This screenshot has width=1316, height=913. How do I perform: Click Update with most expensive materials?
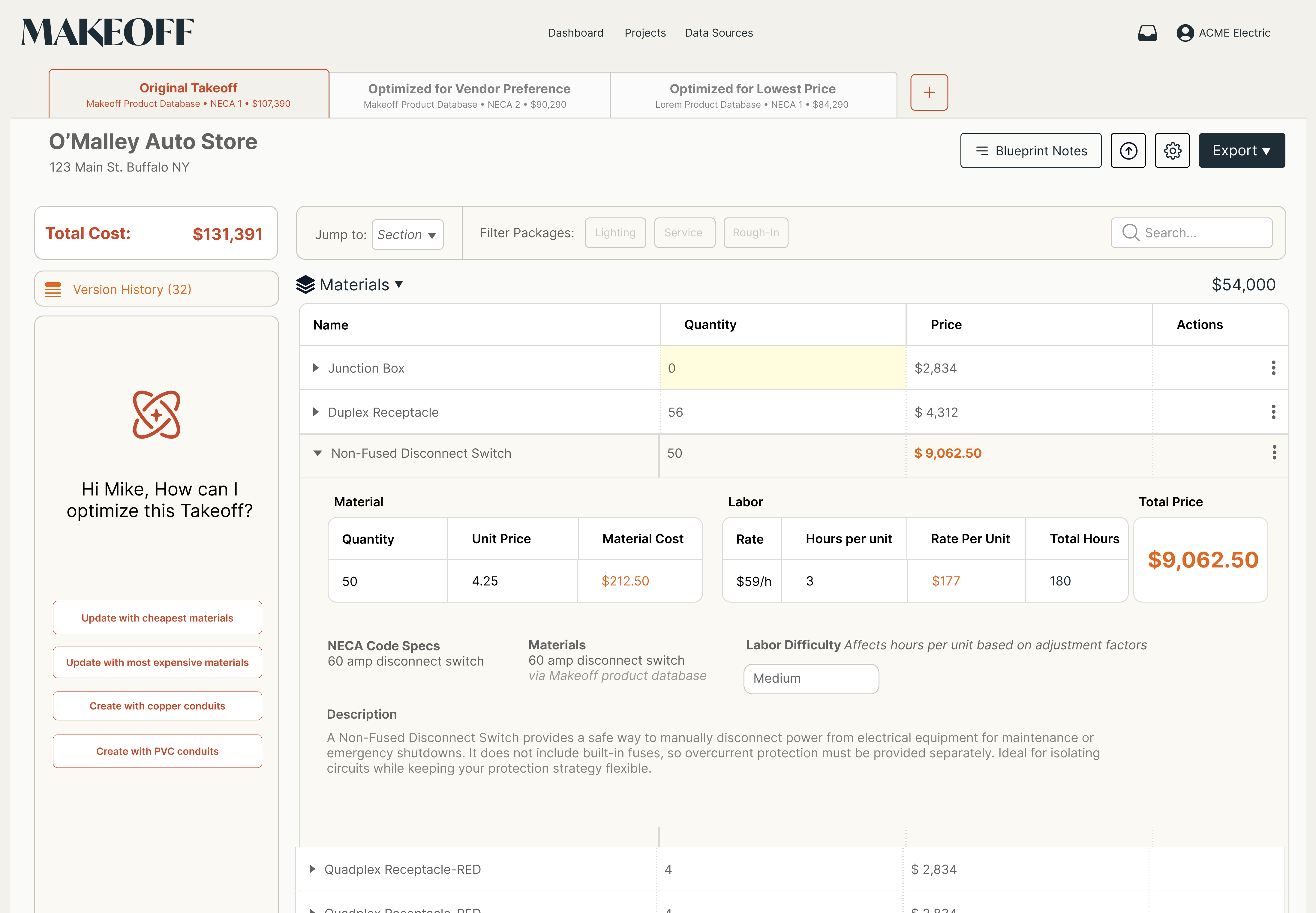coord(157,663)
